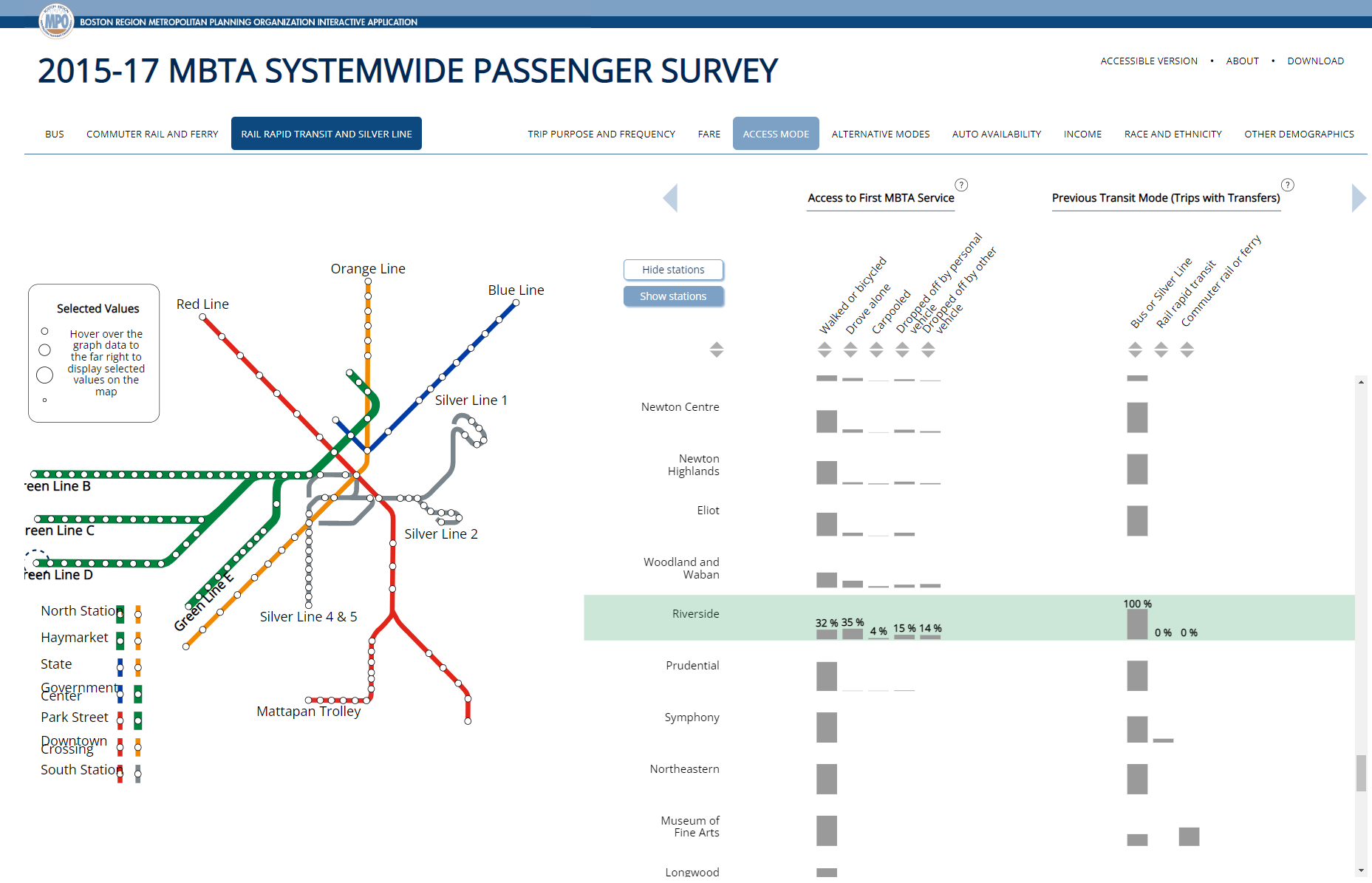Sort stations ascending using station-name up arrow
The image size is (1372, 883).
[717, 345]
